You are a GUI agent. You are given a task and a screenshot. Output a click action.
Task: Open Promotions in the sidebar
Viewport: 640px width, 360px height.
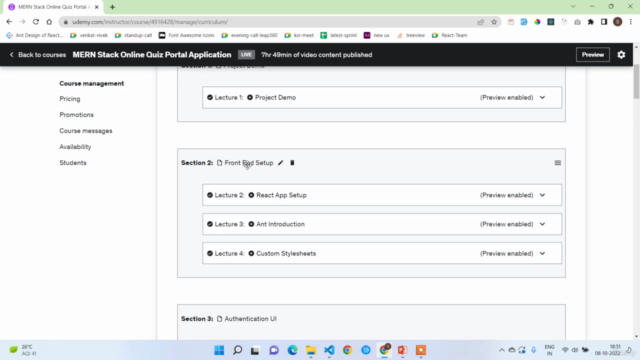tap(76, 115)
